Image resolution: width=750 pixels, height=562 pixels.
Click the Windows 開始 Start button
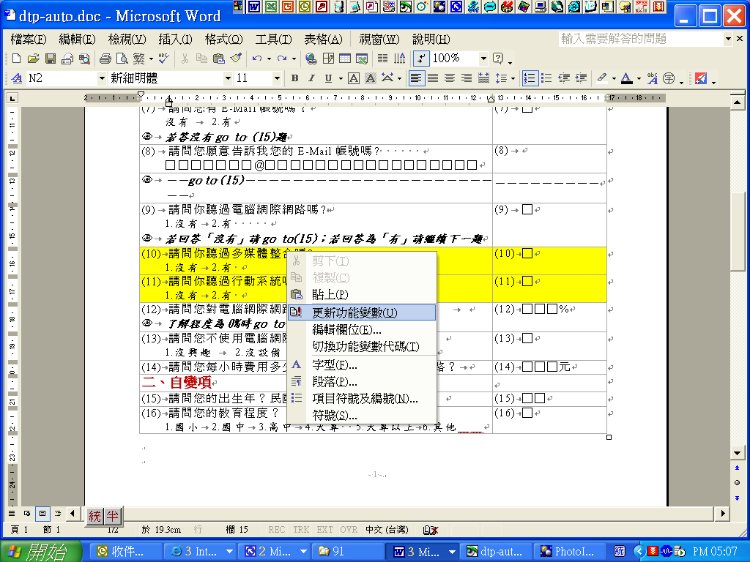41,551
